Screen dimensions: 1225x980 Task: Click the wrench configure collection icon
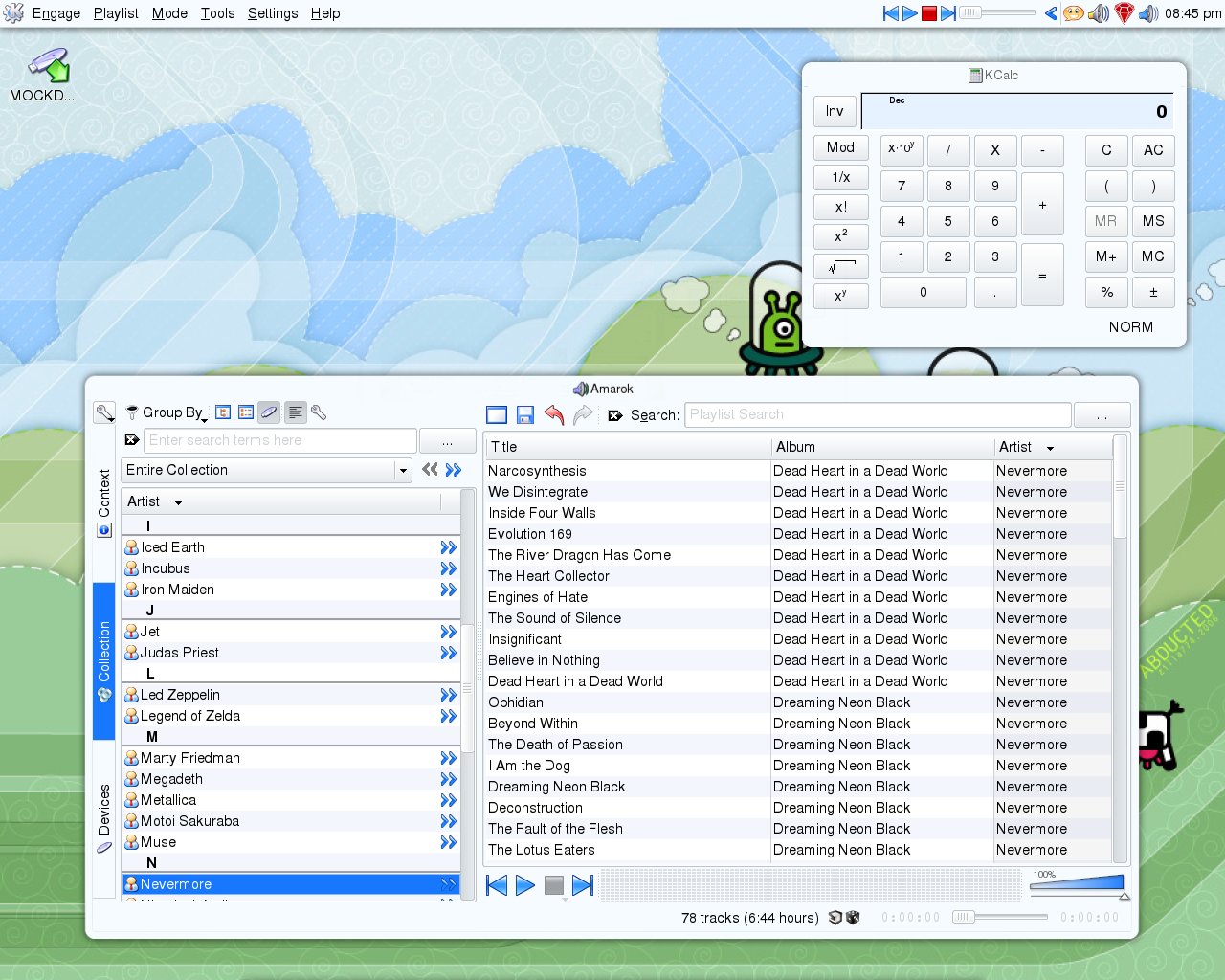pyautogui.click(x=319, y=412)
